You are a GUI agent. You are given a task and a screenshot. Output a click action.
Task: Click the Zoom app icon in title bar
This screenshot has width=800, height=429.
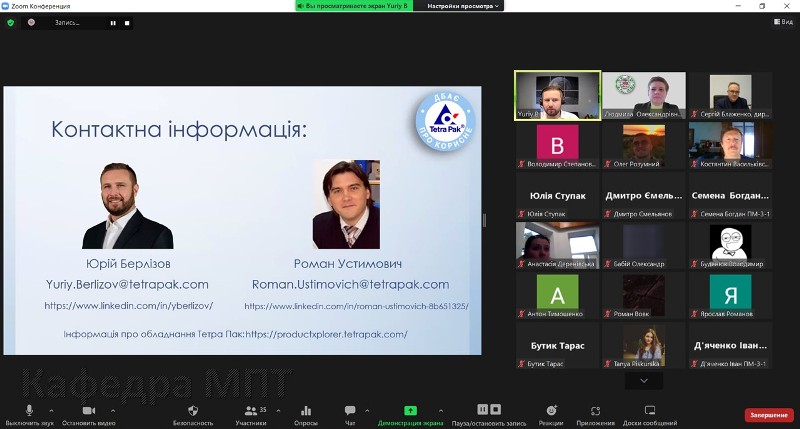(x=6, y=6)
